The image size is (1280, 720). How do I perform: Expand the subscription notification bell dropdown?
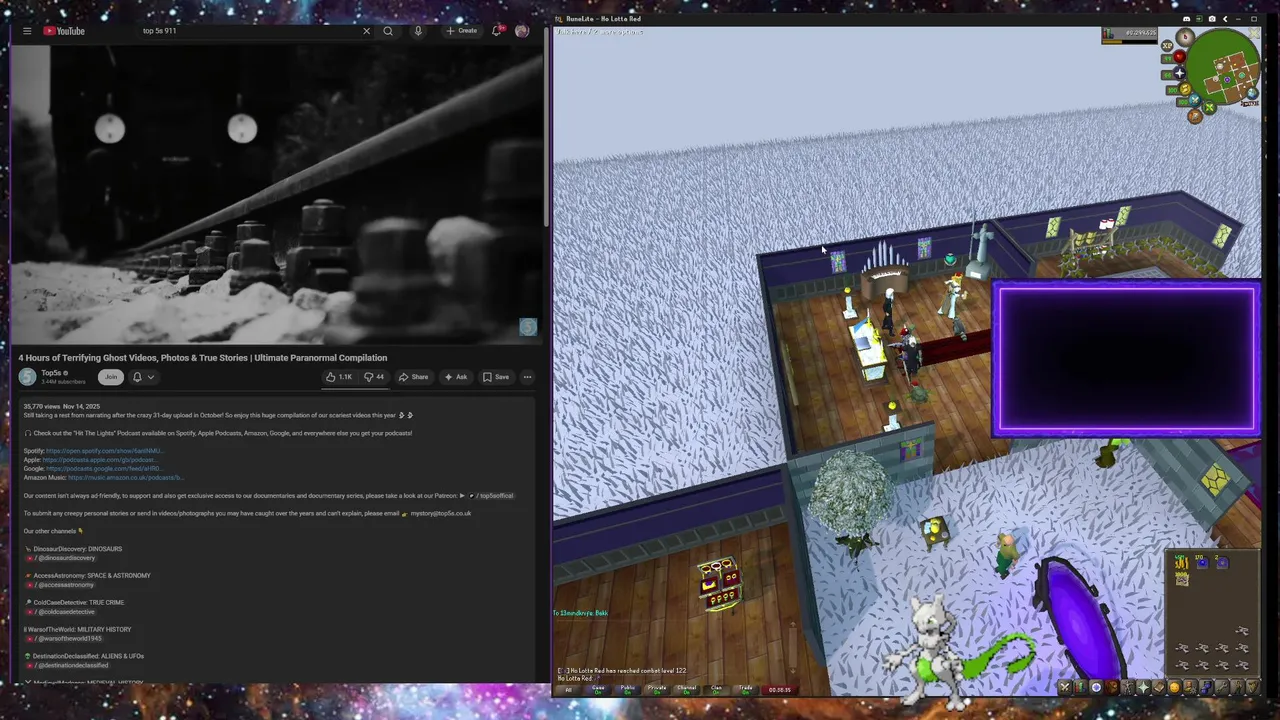click(x=143, y=377)
